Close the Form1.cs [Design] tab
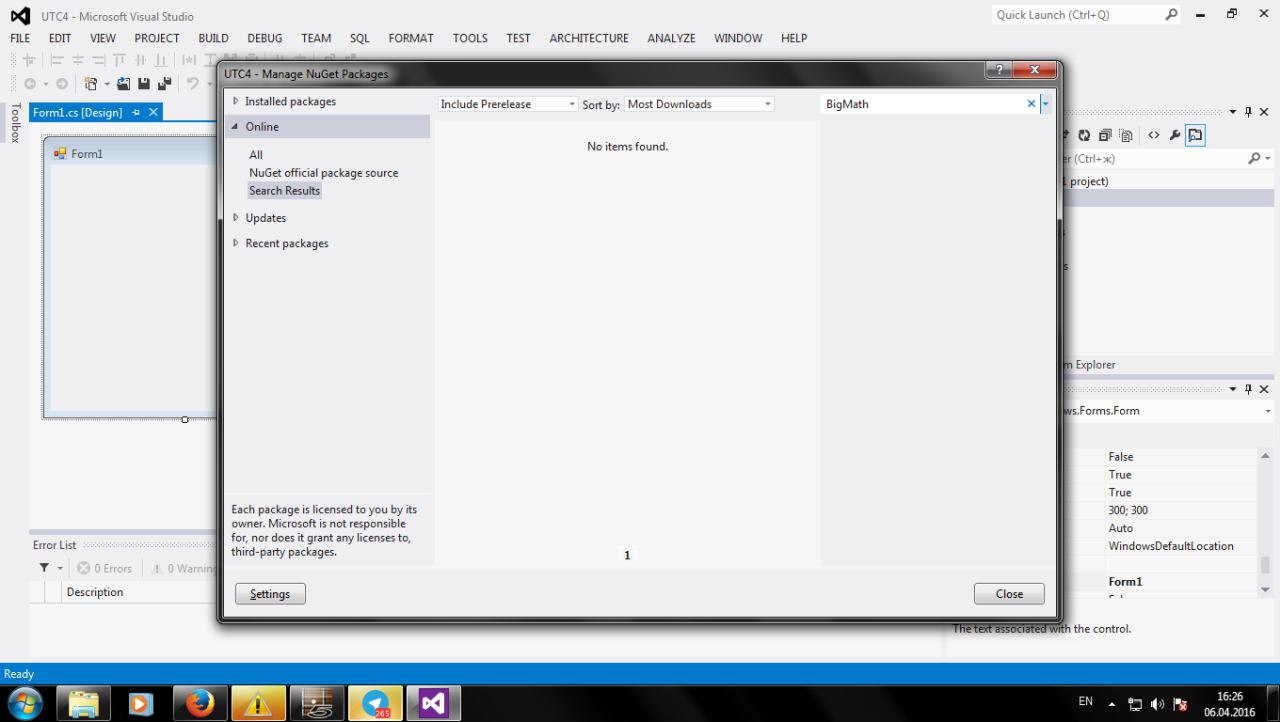The image size is (1280, 722). [153, 113]
